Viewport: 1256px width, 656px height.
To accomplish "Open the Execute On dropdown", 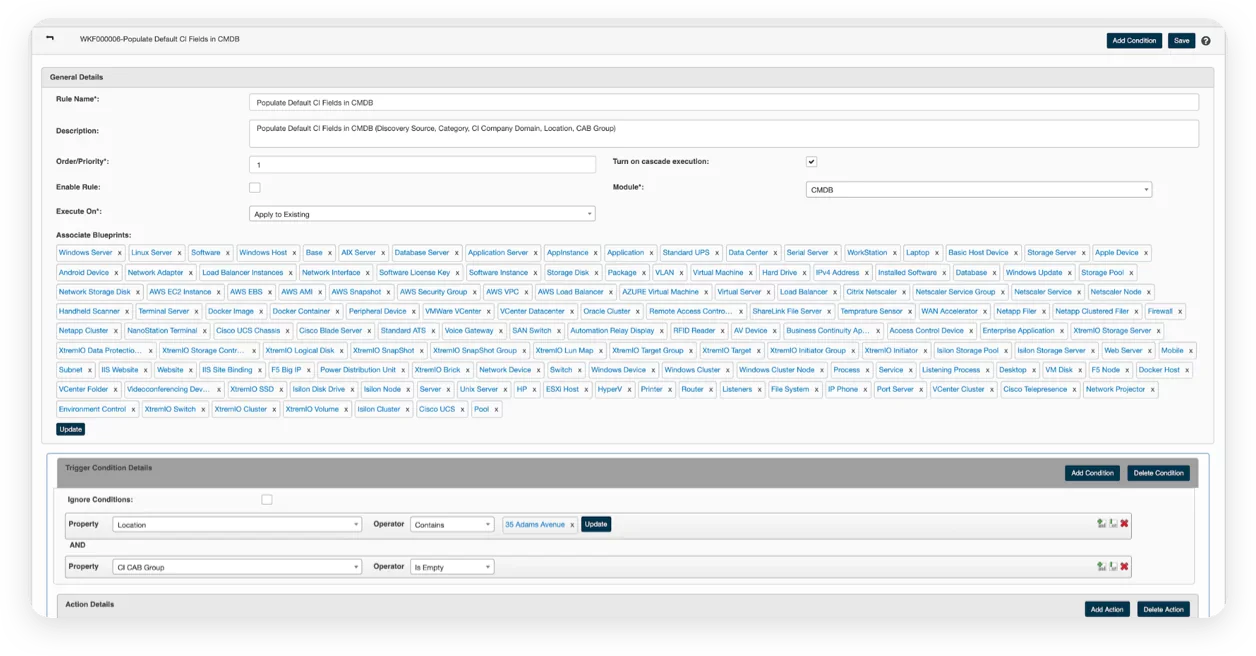I will coord(422,214).
